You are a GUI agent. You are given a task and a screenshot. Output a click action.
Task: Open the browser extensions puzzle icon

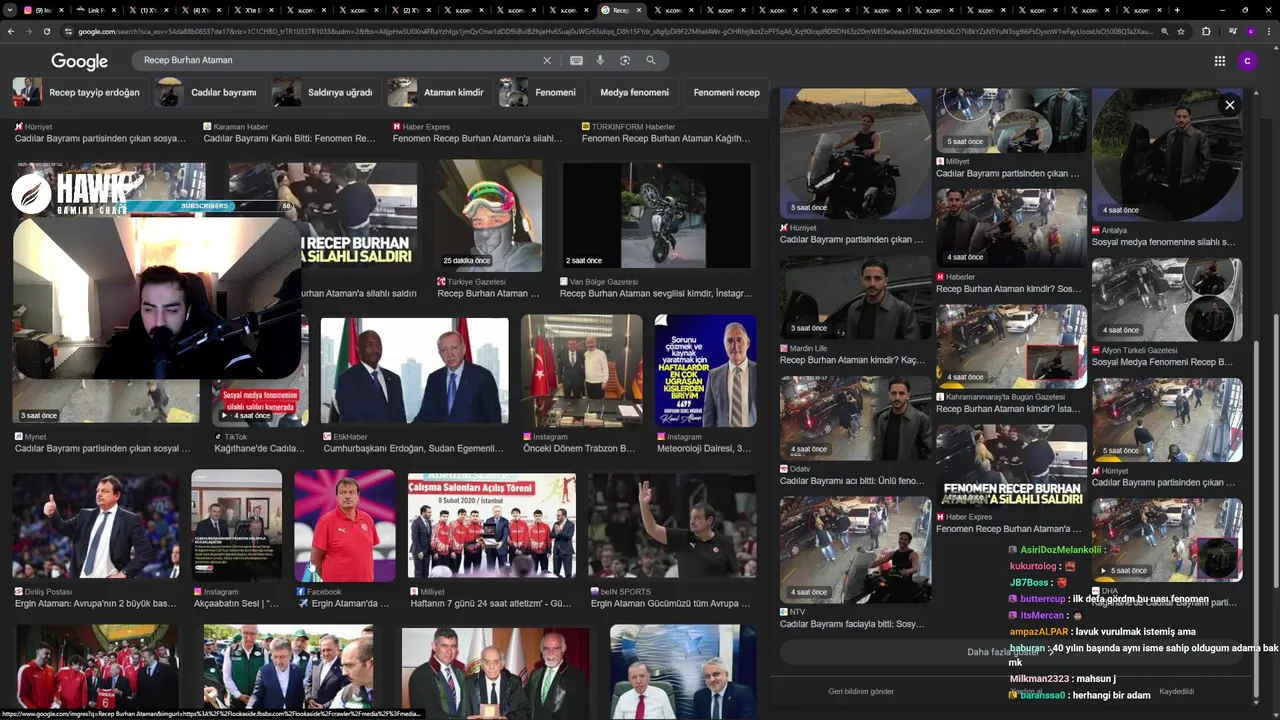(1206, 31)
